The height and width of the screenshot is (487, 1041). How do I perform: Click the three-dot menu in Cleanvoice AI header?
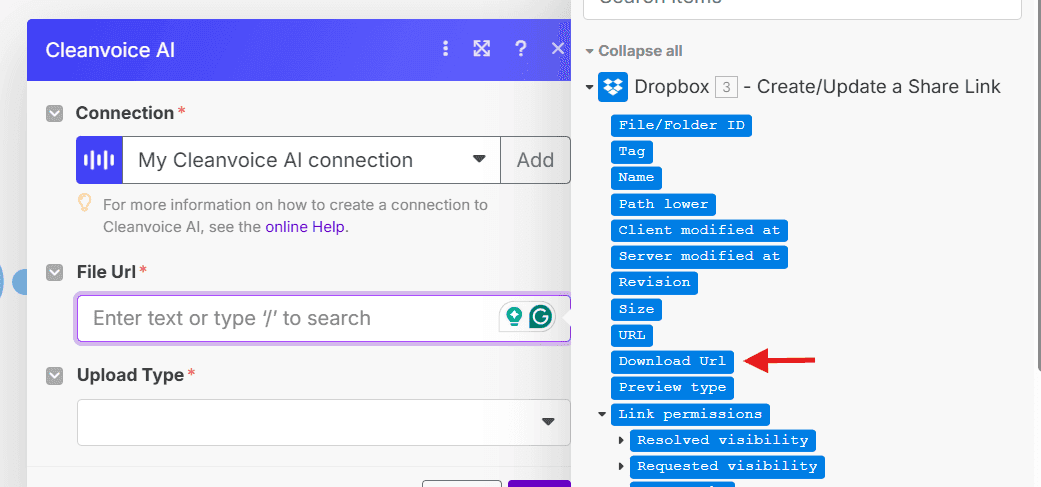coord(446,49)
